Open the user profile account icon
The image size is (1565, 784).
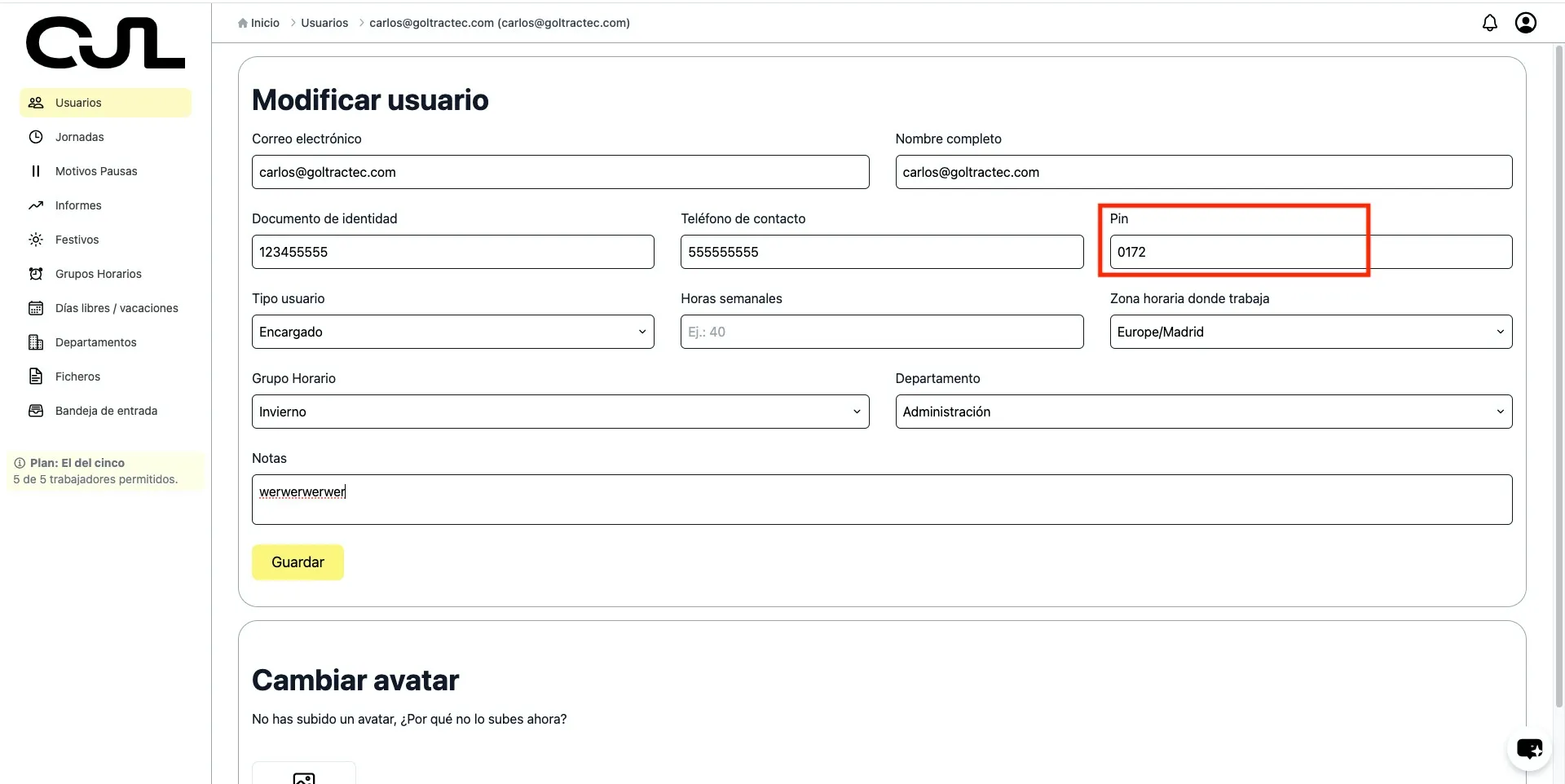point(1525,23)
